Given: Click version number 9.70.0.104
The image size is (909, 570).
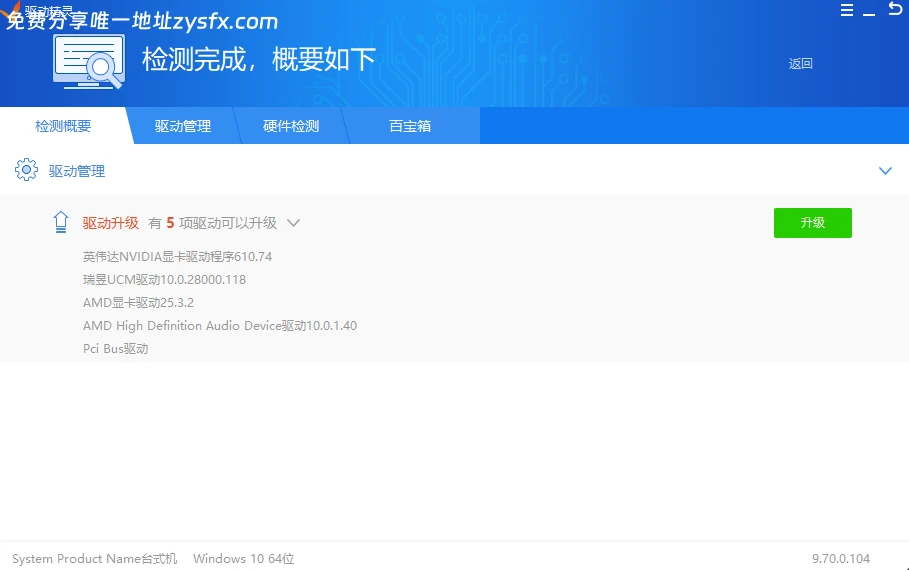Looking at the screenshot, I should pos(841,558).
